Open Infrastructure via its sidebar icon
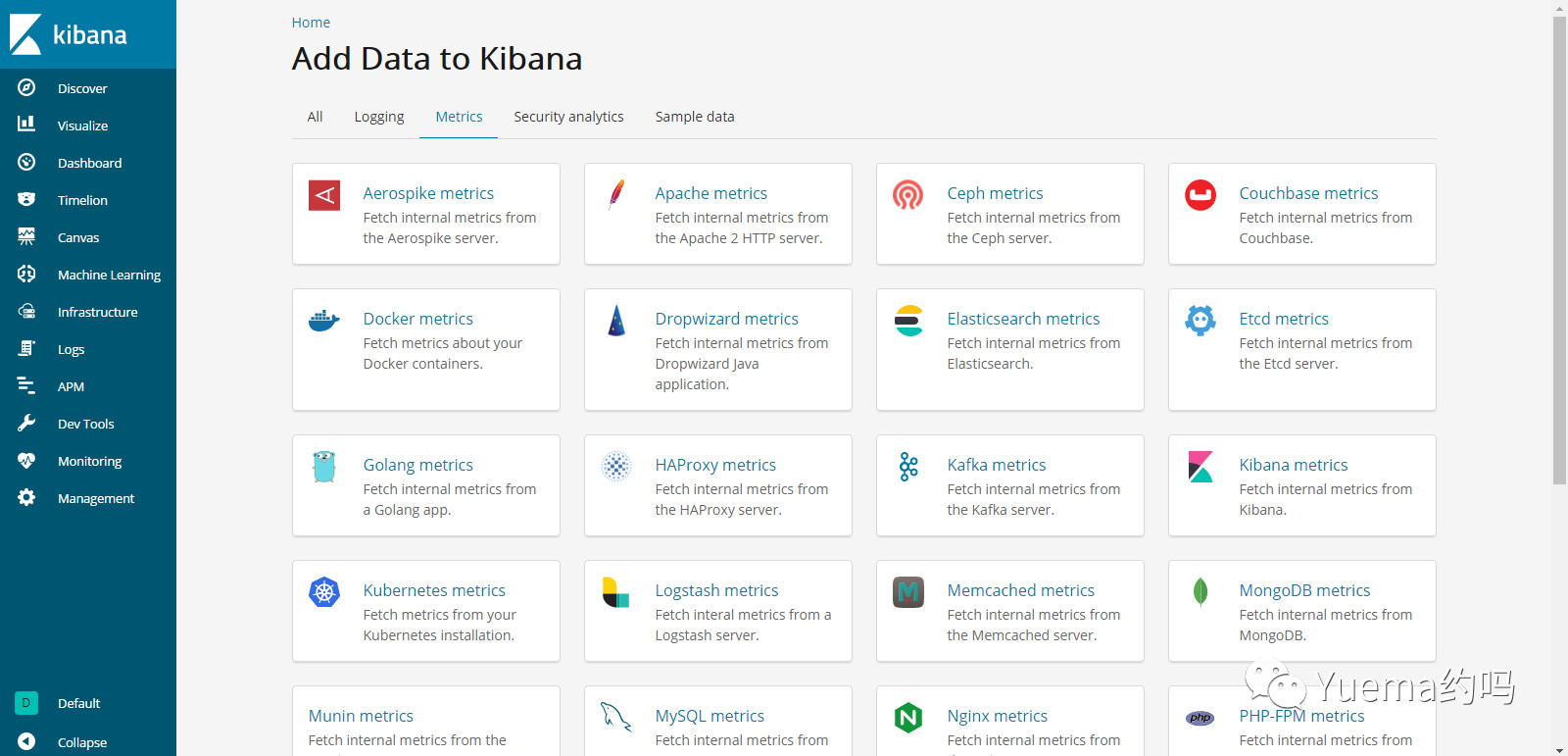Viewport: 1568px width, 756px height. pyautogui.click(x=26, y=311)
